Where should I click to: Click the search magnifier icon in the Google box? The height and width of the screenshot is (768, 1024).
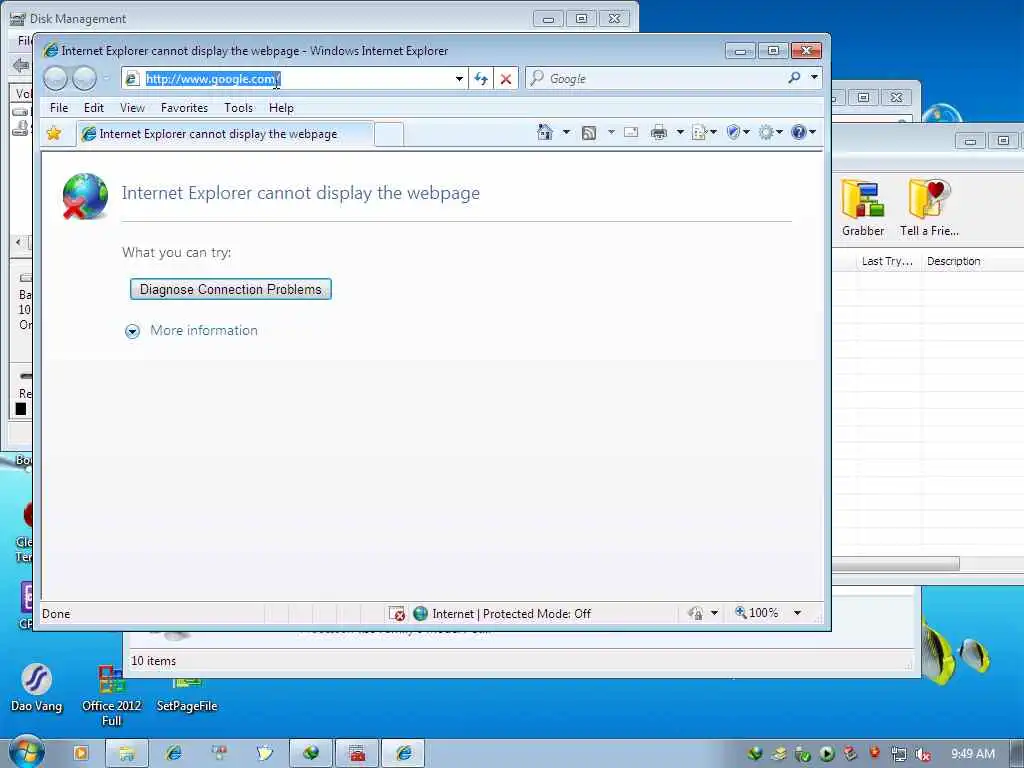(x=794, y=78)
